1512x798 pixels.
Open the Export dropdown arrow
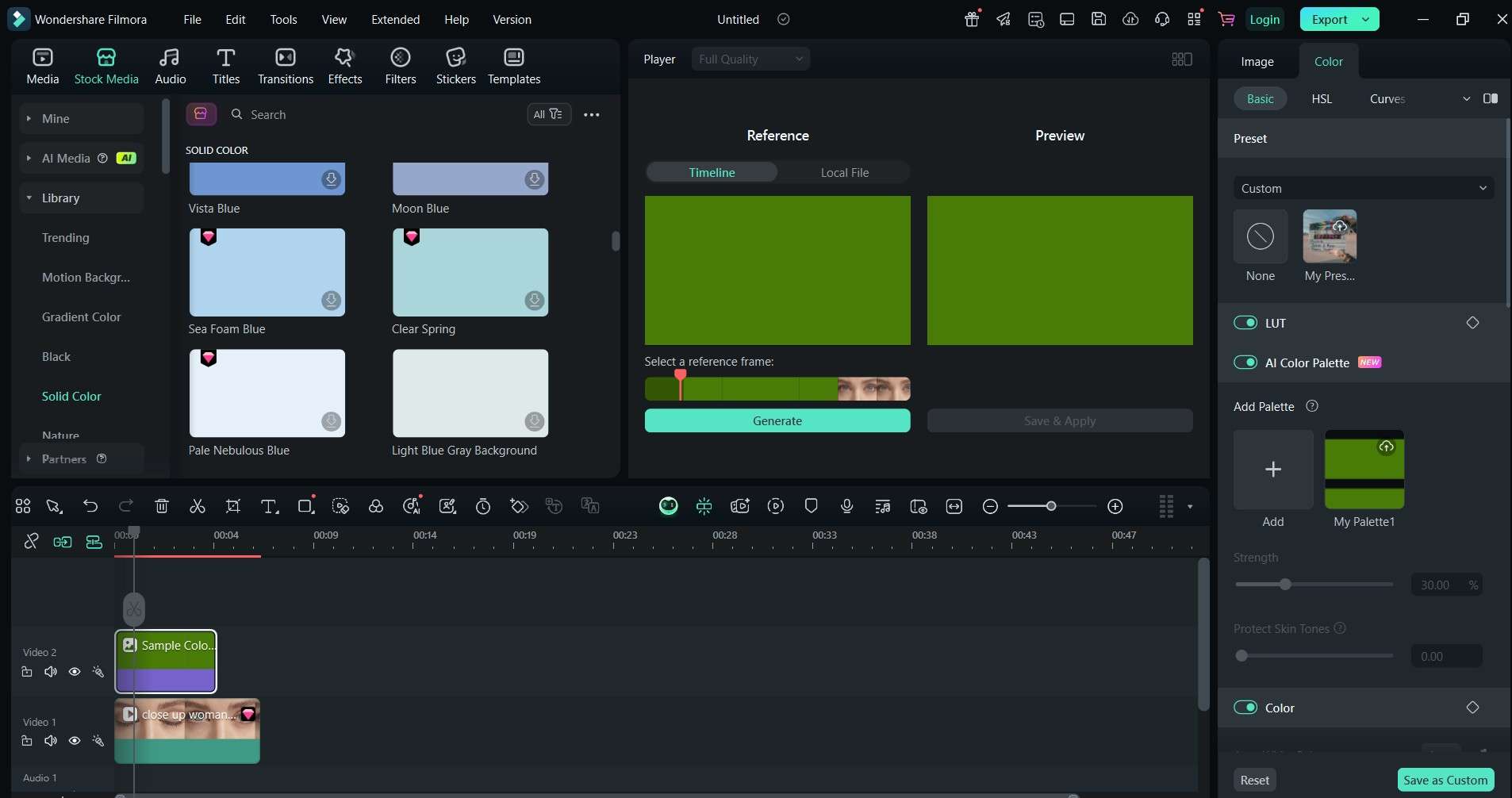(x=1366, y=19)
